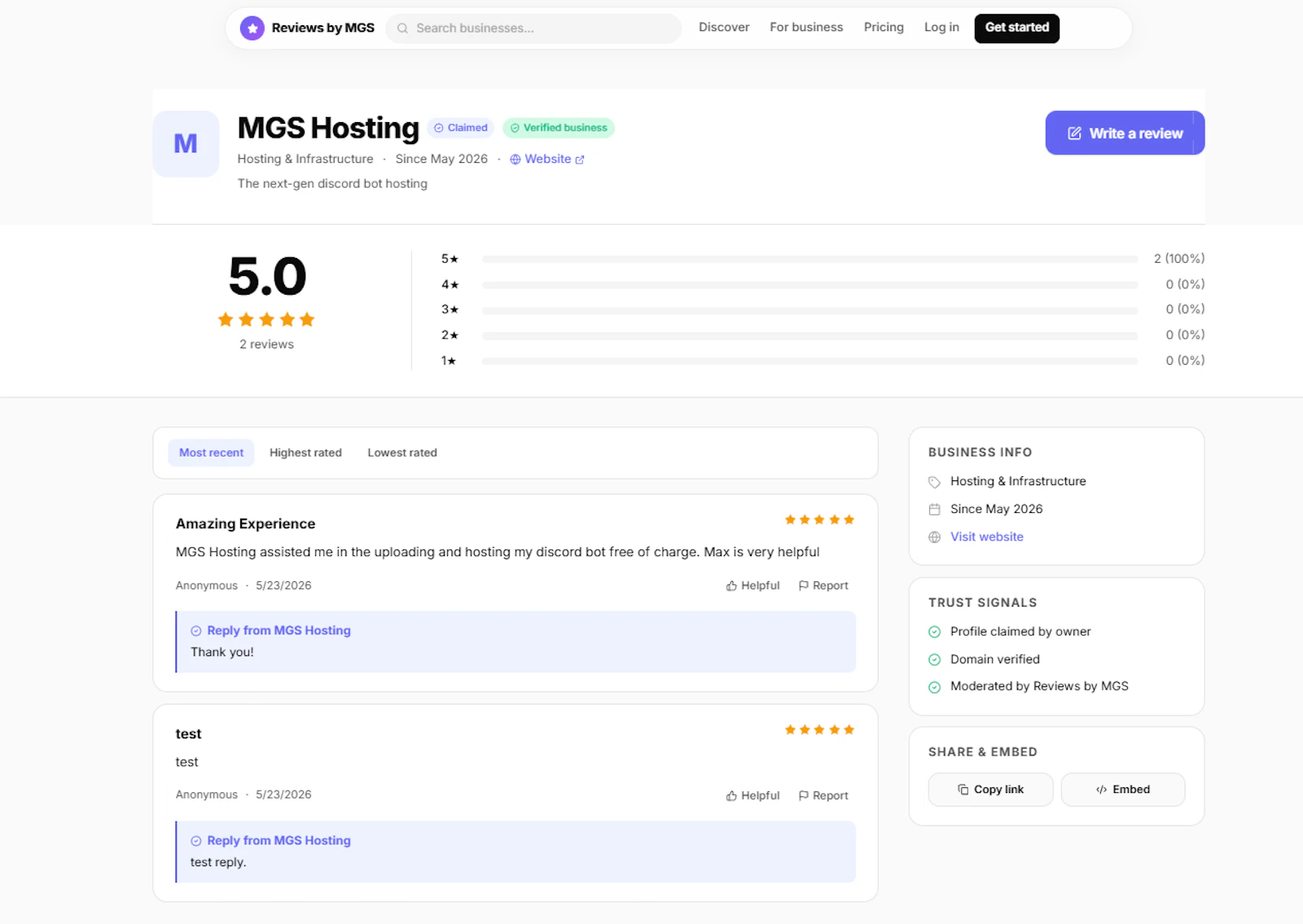Screen dimensions: 1303x924
Task: Click the 4-star rating bar
Action: tap(809, 285)
